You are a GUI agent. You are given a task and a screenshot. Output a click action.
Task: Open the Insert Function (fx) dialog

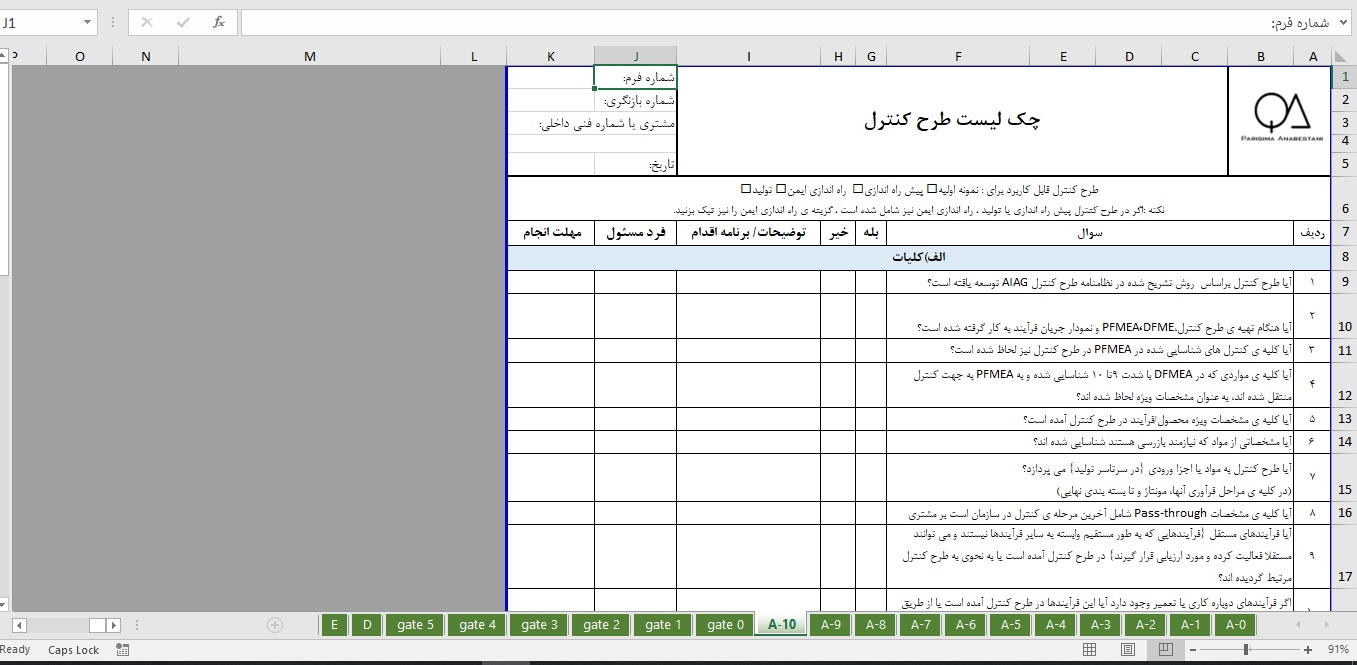[218, 21]
